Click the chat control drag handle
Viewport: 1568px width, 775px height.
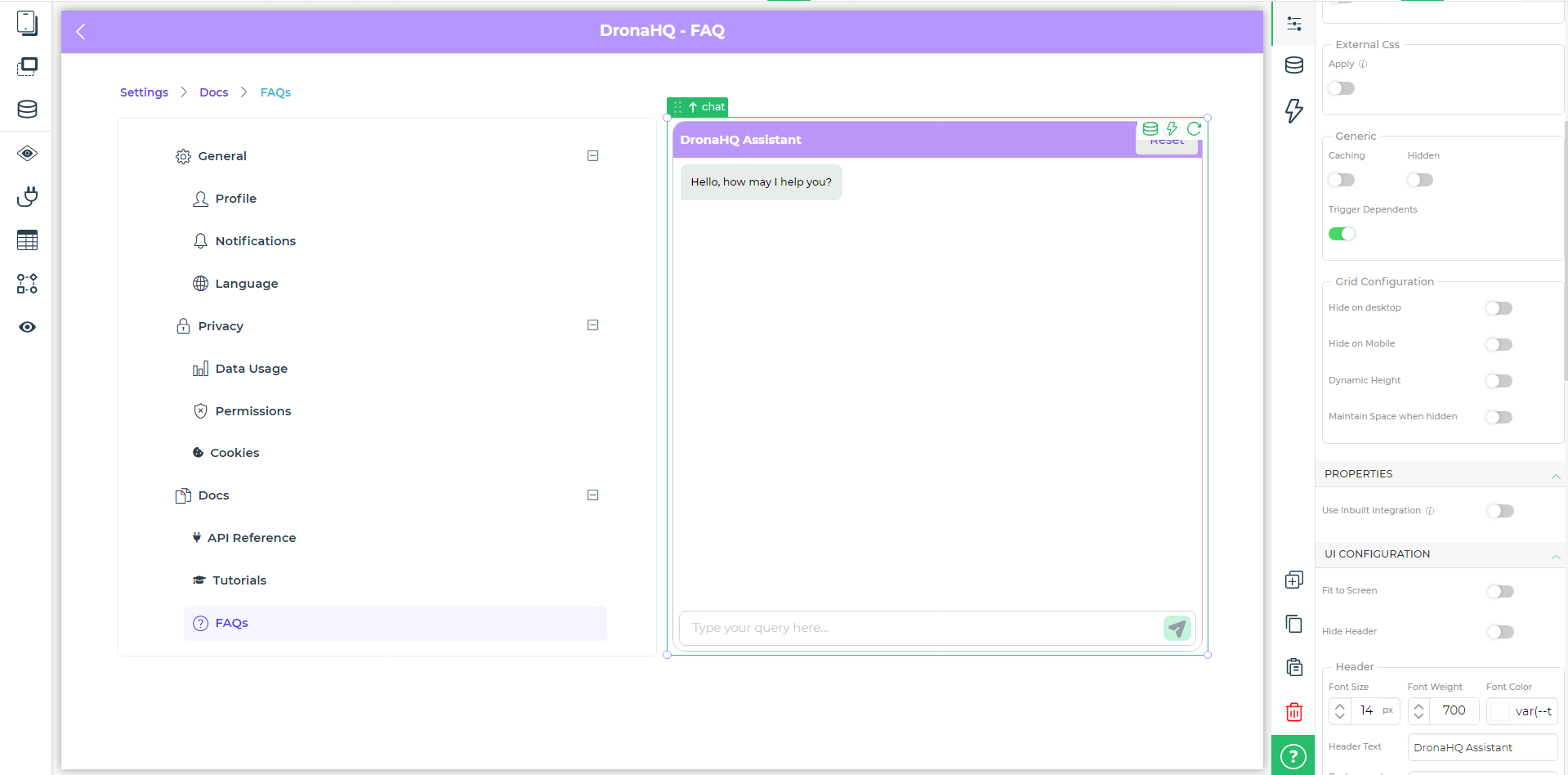tap(677, 107)
